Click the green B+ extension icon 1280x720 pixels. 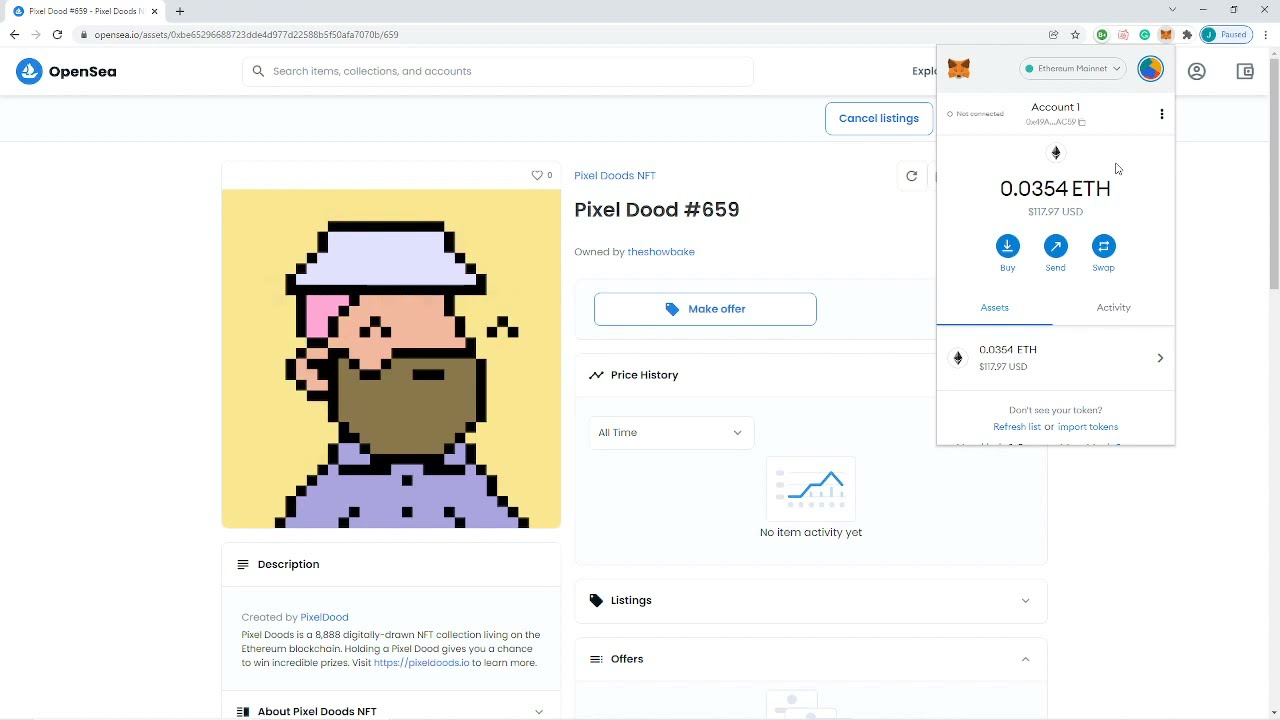click(1102, 34)
